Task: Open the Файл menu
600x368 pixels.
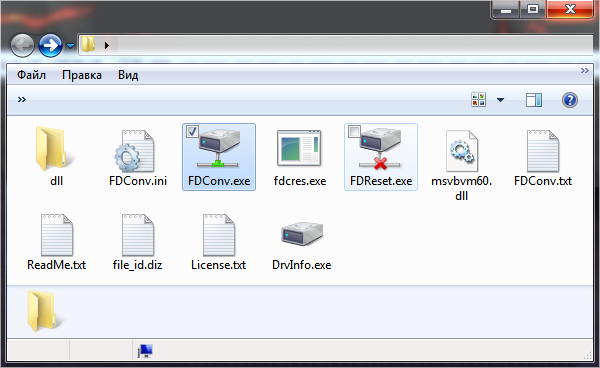Action: pos(31,75)
